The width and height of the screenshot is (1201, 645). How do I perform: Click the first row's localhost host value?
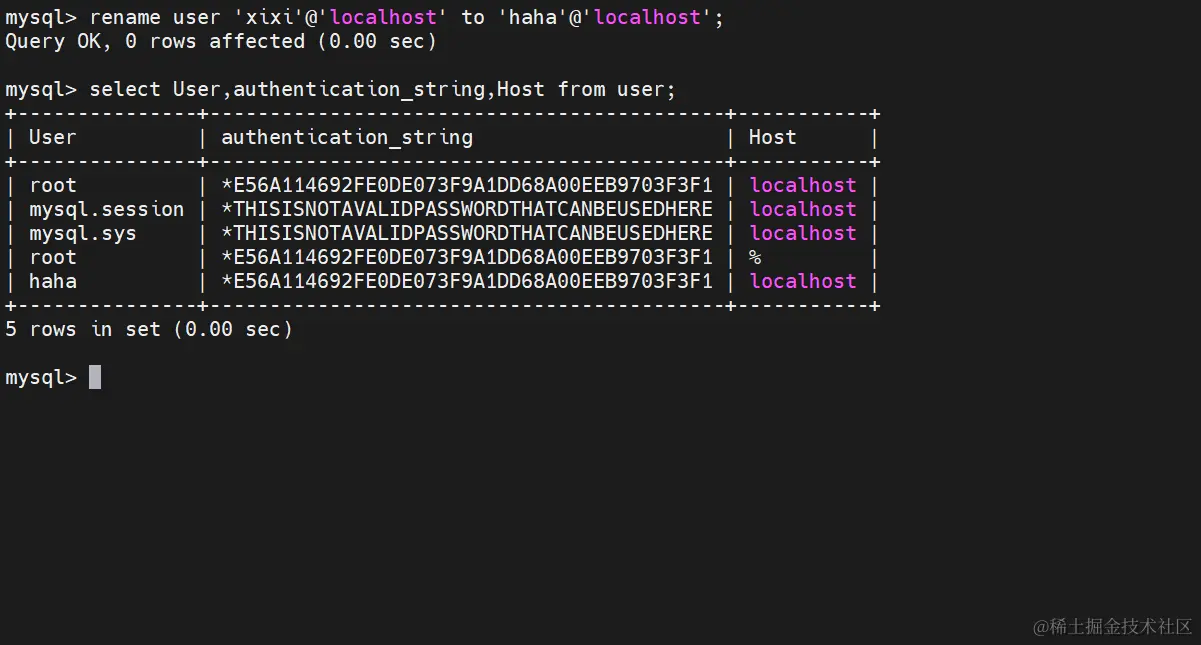tap(803, 185)
